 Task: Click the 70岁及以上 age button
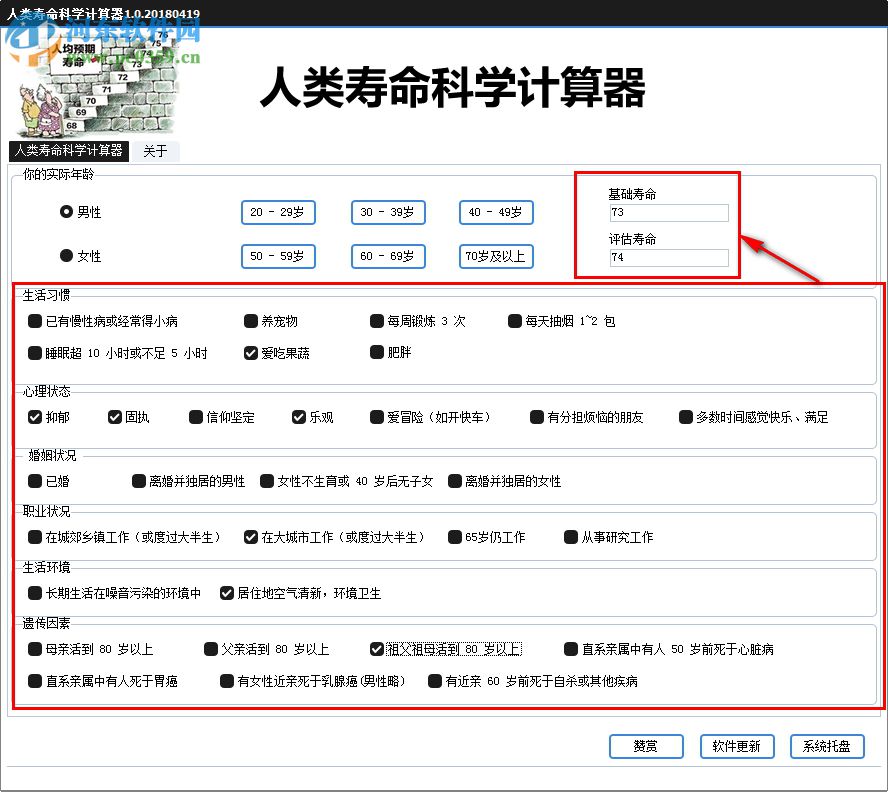tap(494, 256)
